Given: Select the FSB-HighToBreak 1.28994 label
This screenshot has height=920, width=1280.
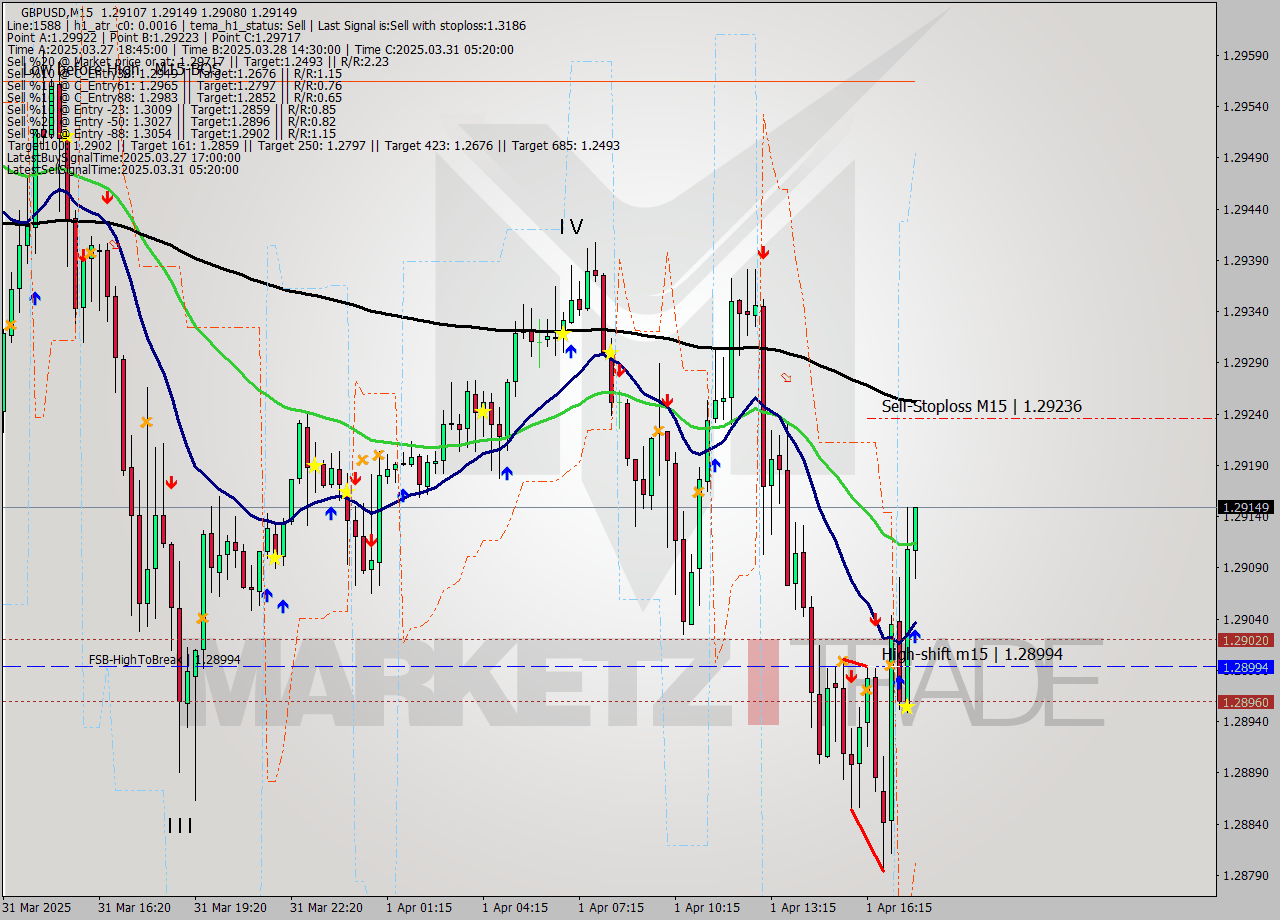Looking at the screenshot, I should [167, 660].
